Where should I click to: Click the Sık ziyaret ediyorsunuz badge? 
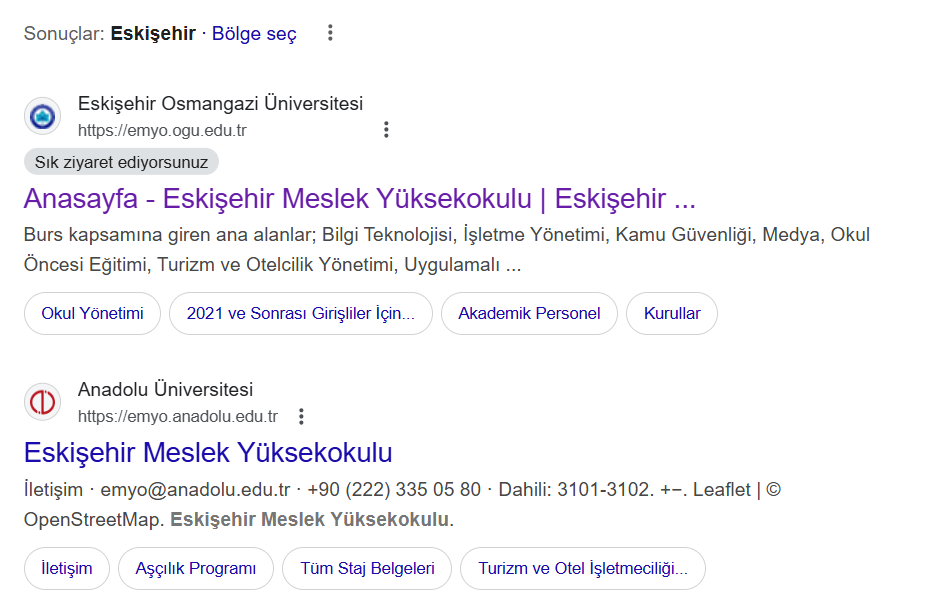pyautogui.click(x=120, y=161)
